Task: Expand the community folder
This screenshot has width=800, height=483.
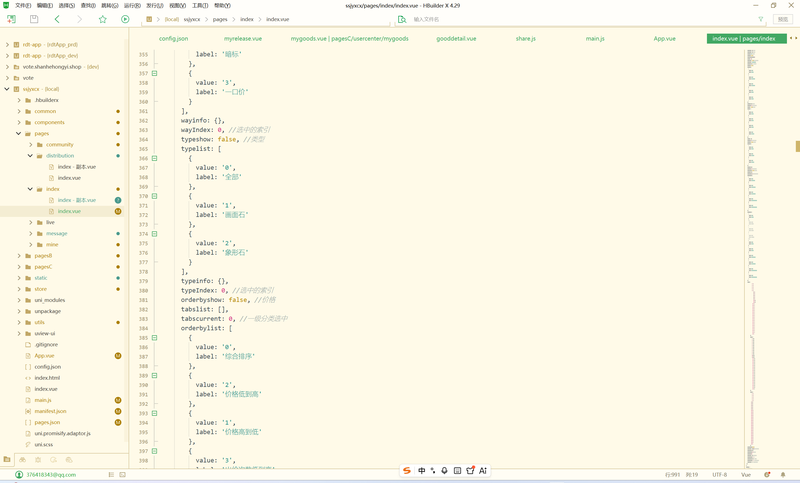Action: click(x=30, y=144)
